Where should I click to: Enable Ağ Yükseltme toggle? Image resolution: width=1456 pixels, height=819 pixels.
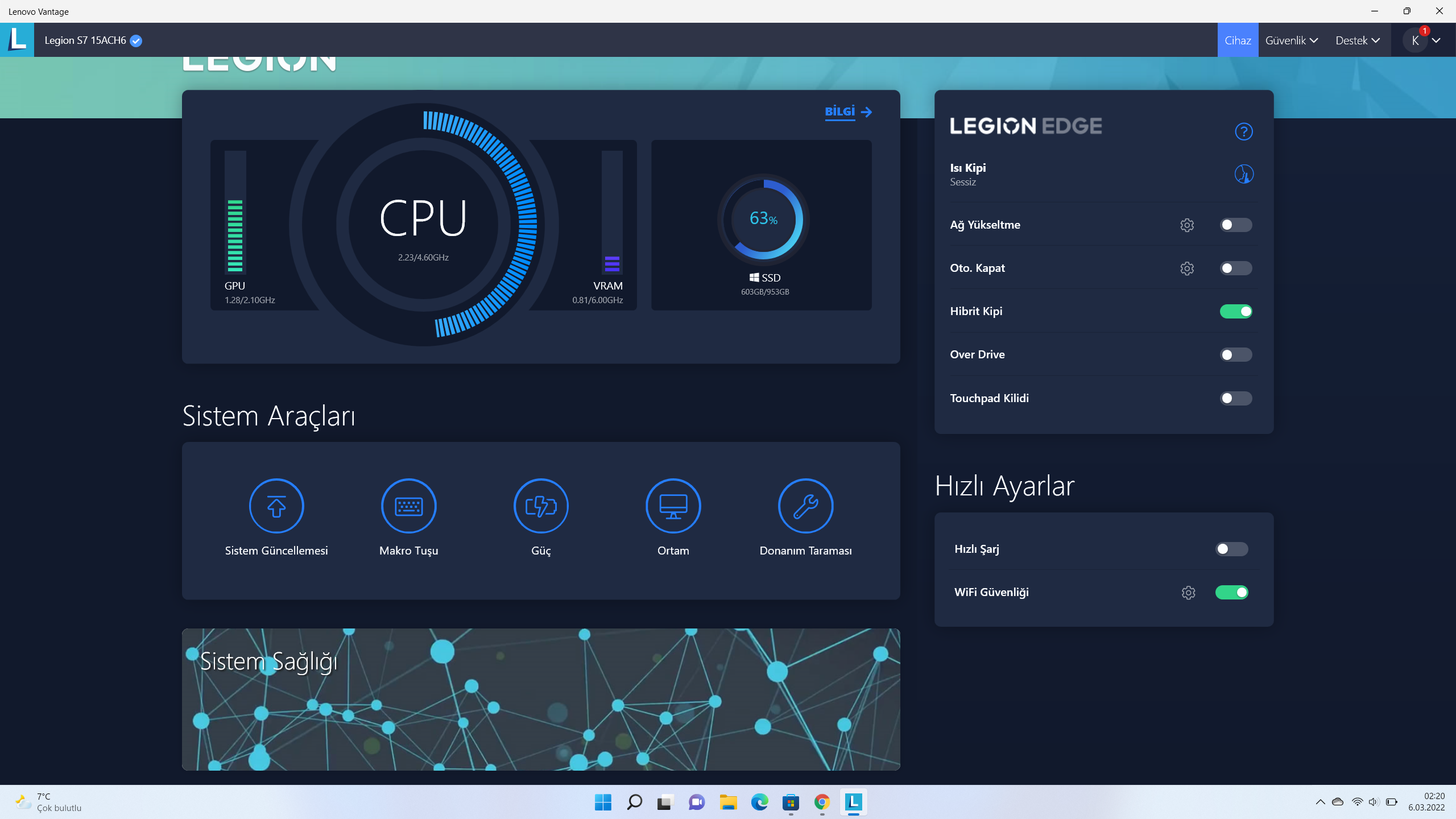1236,225
